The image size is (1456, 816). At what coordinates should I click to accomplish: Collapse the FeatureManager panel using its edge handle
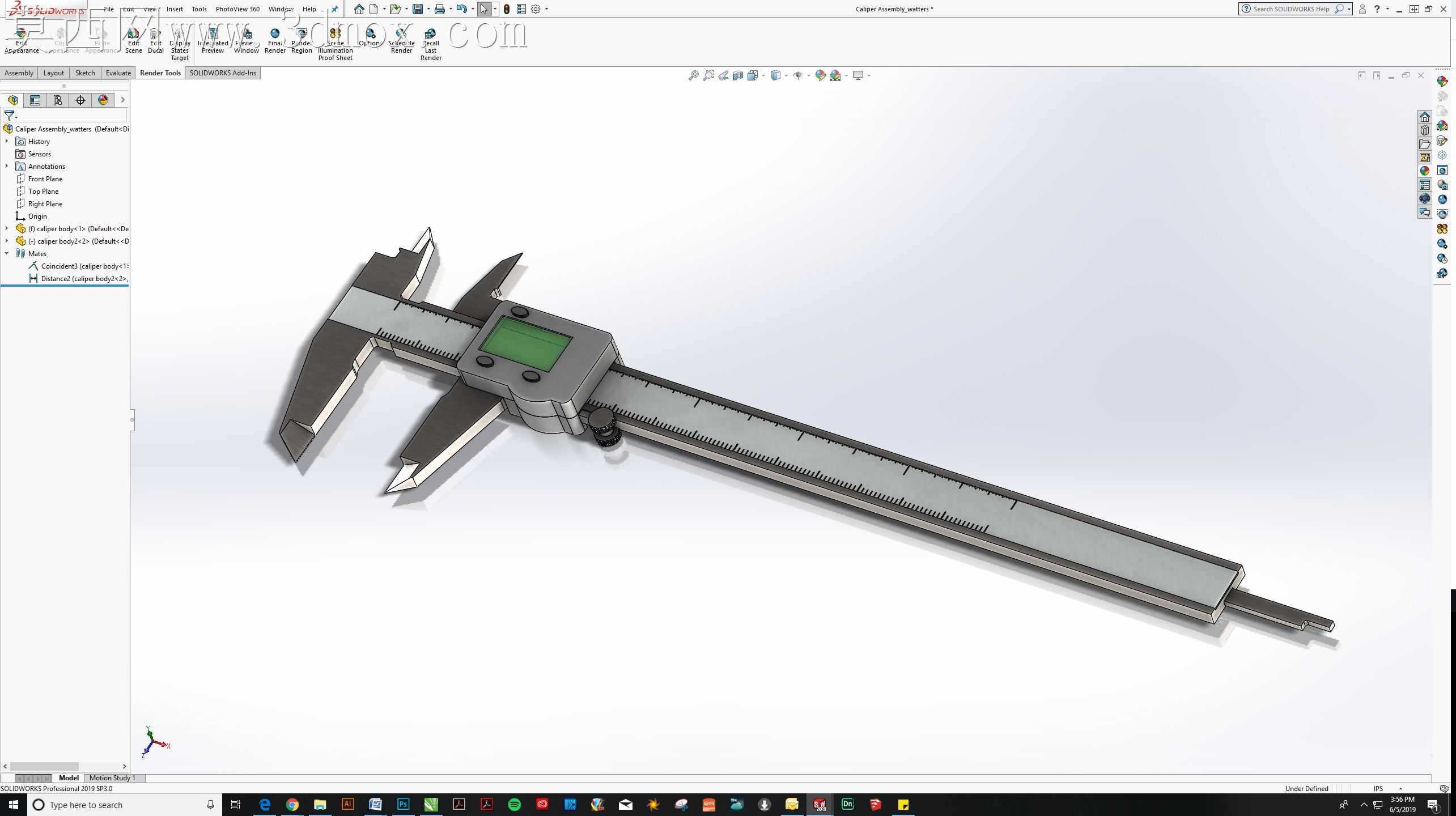pyautogui.click(x=132, y=420)
